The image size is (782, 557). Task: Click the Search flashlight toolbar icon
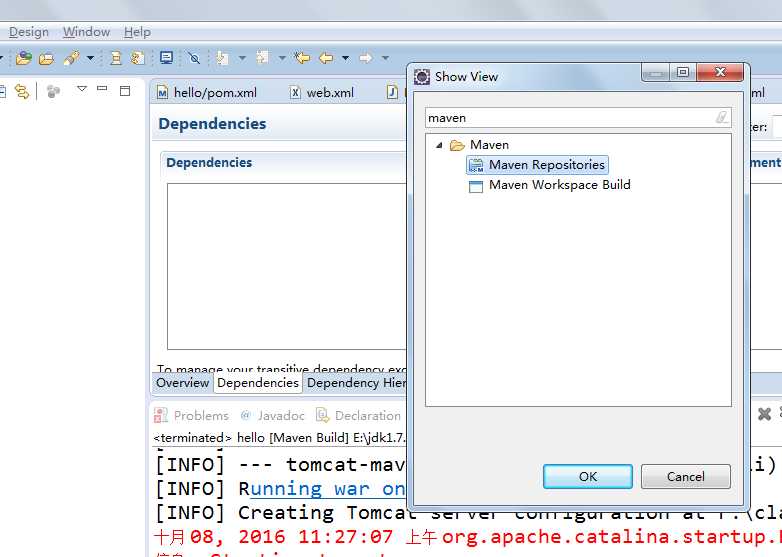coord(71,58)
